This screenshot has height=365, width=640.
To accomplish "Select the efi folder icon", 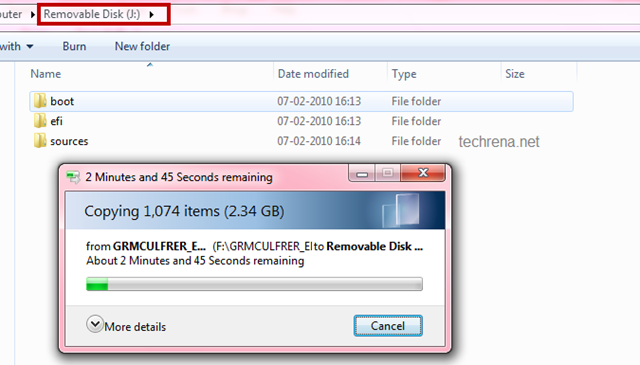I will [40, 121].
